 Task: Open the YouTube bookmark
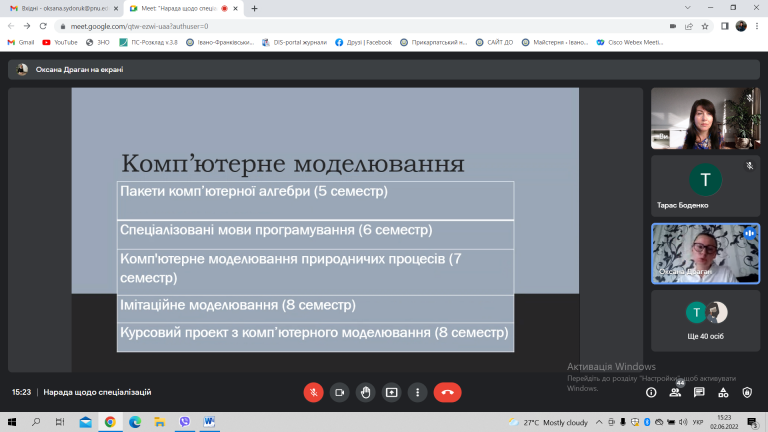click(60, 43)
